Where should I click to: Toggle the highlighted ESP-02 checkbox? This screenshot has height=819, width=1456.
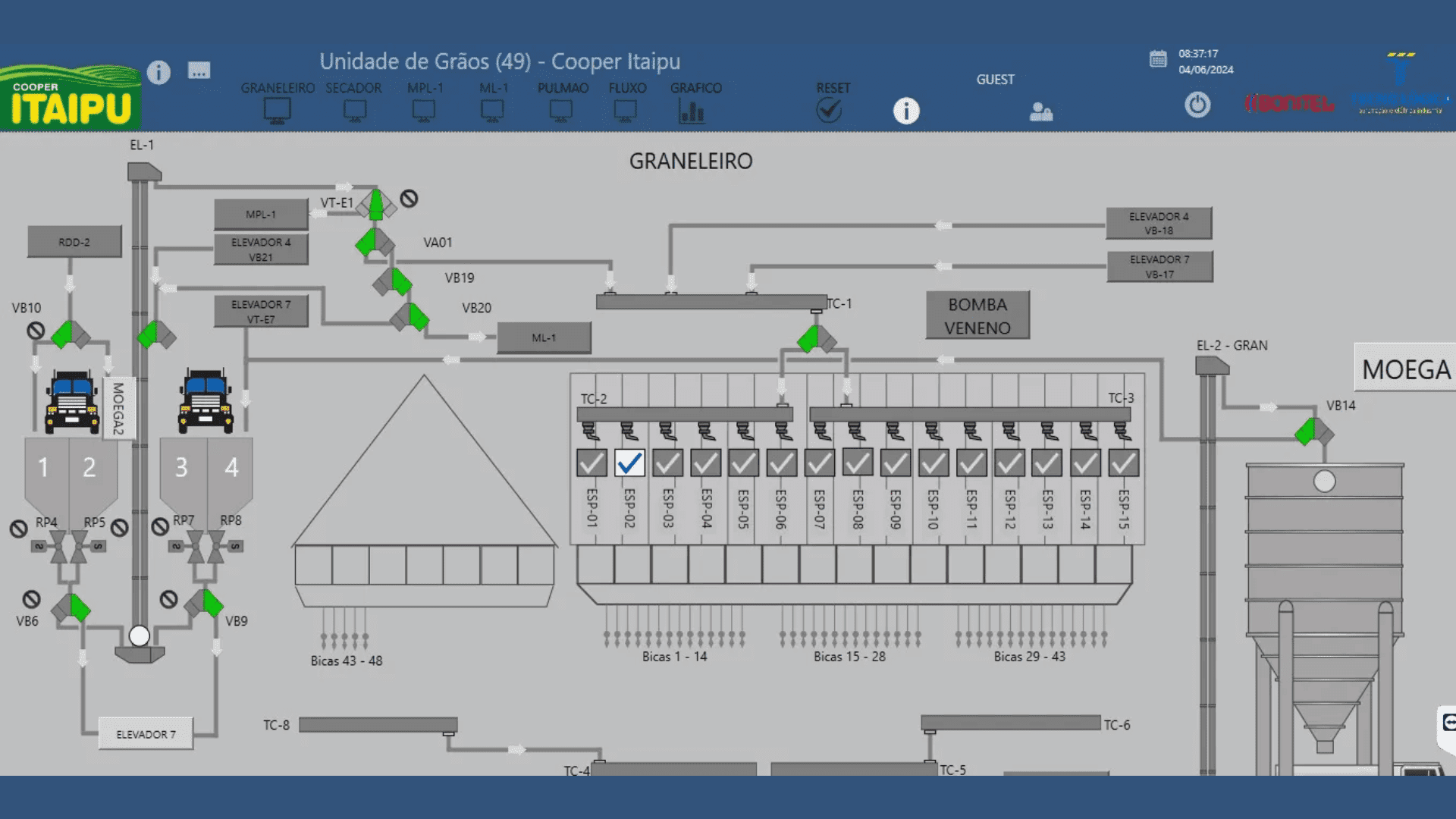(x=629, y=463)
